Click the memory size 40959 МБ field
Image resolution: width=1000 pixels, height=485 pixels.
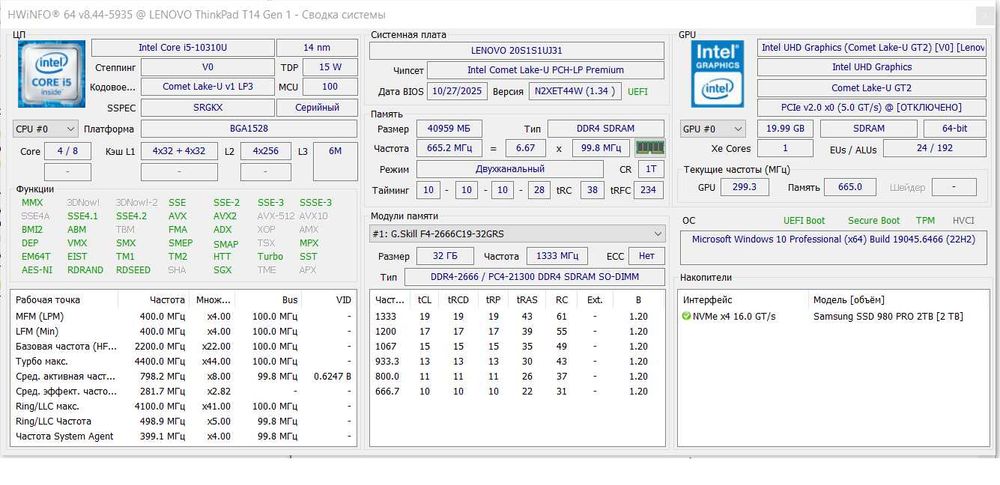click(x=450, y=129)
